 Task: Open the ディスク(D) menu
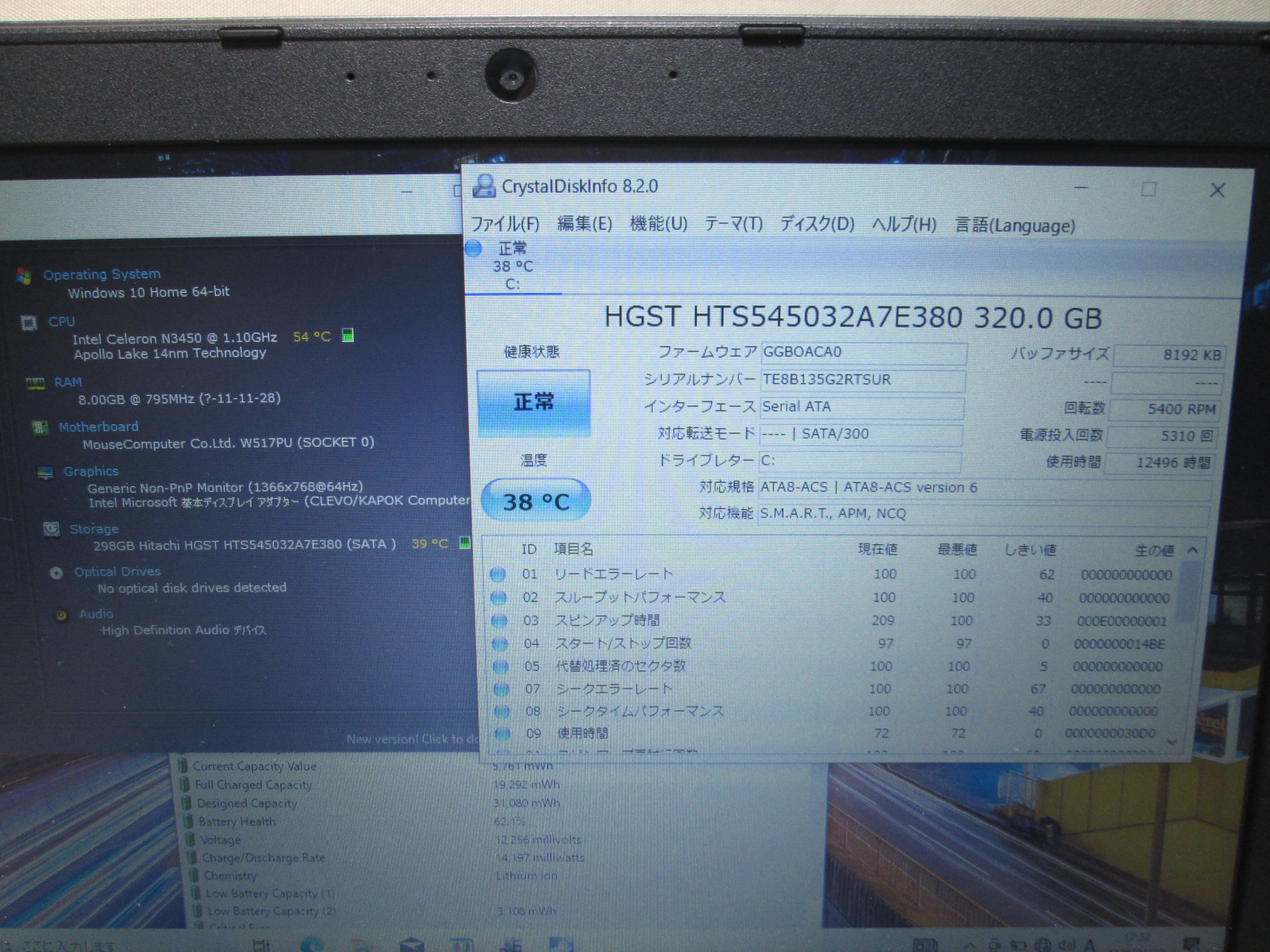click(817, 225)
